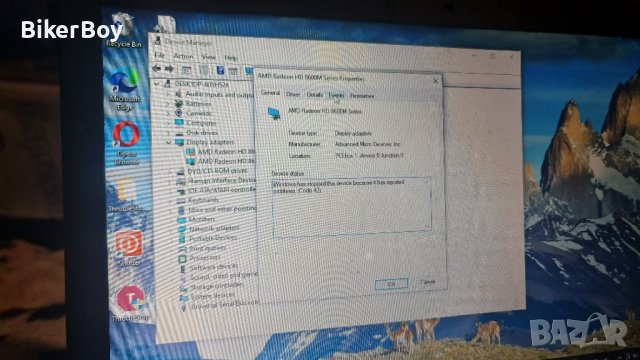Switch to the Details tab
This screenshot has width=640, height=360.
click(314, 95)
